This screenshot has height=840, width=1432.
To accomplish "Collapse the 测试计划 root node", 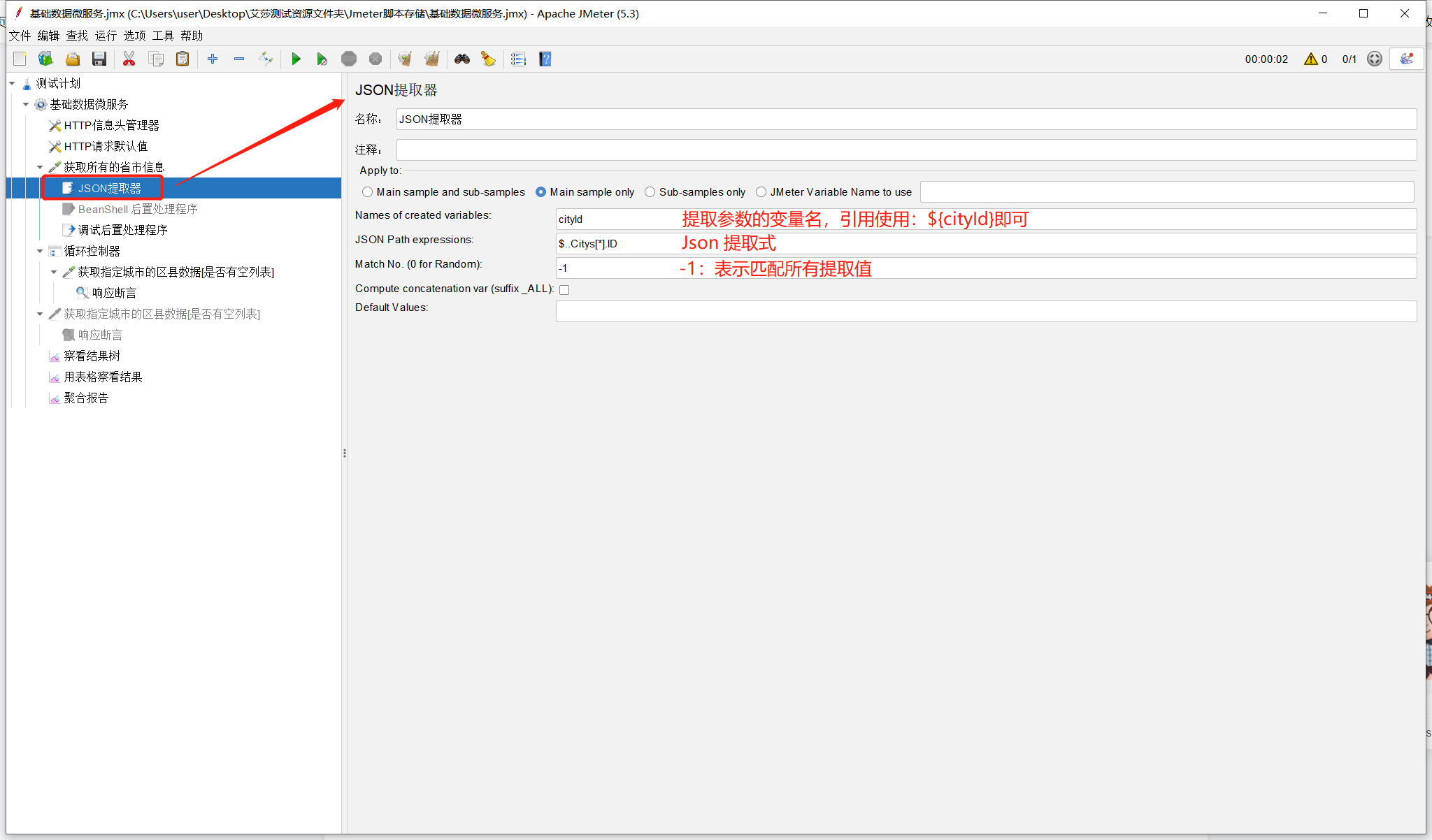I will 12,82.
